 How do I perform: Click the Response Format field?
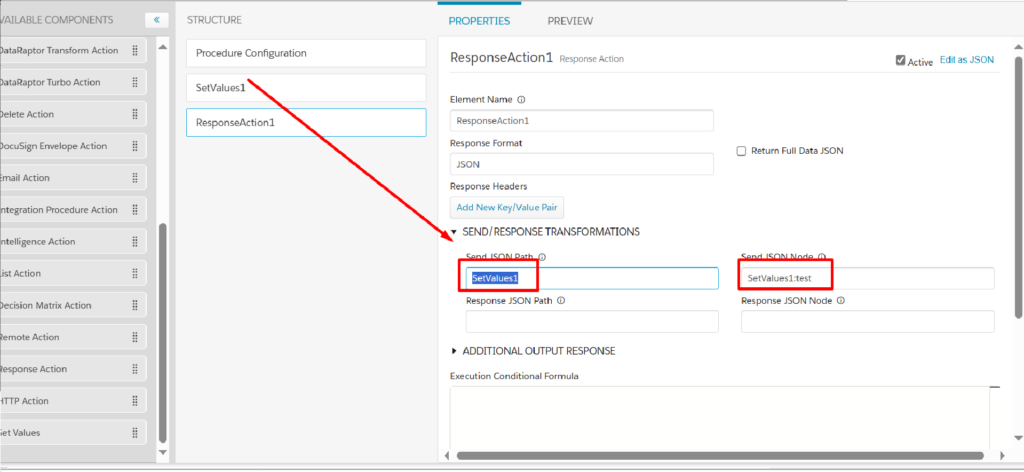(x=582, y=165)
